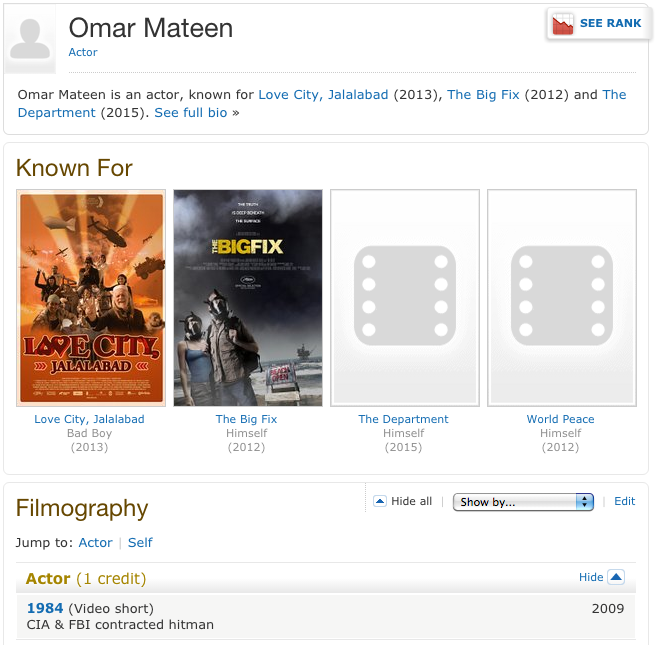Hide the Actor credits section
The image size is (656, 645).
pyautogui.click(x=591, y=577)
